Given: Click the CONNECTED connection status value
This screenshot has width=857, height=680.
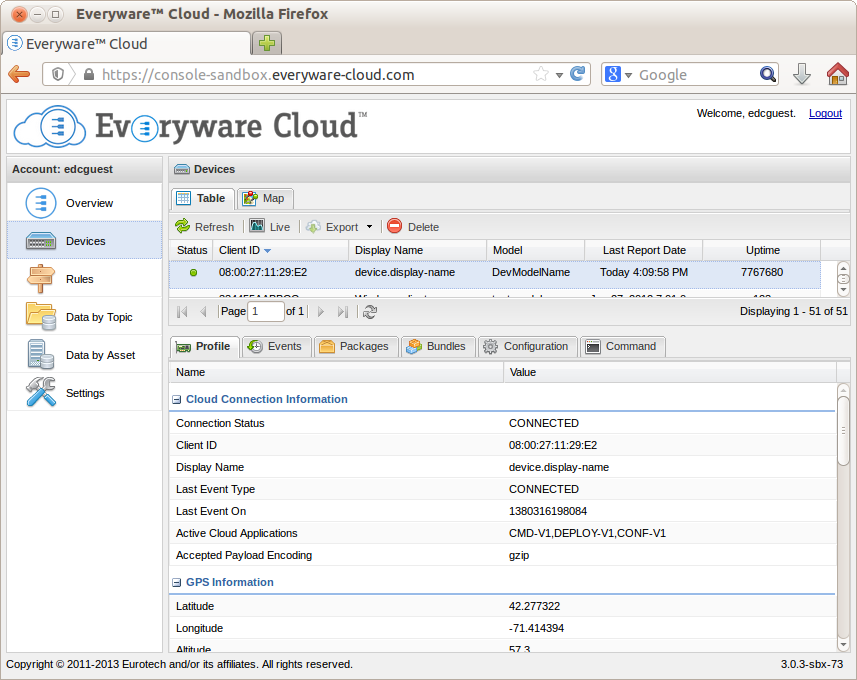Looking at the screenshot, I should (x=543, y=424).
